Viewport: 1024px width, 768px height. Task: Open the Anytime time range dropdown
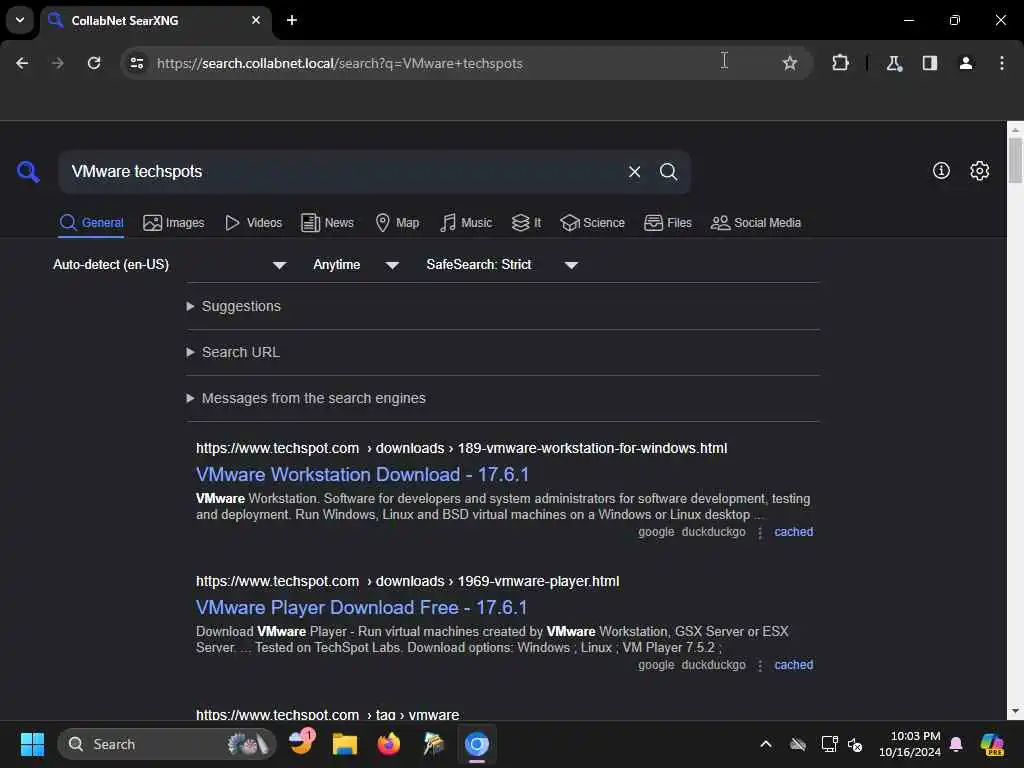[x=356, y=264]
